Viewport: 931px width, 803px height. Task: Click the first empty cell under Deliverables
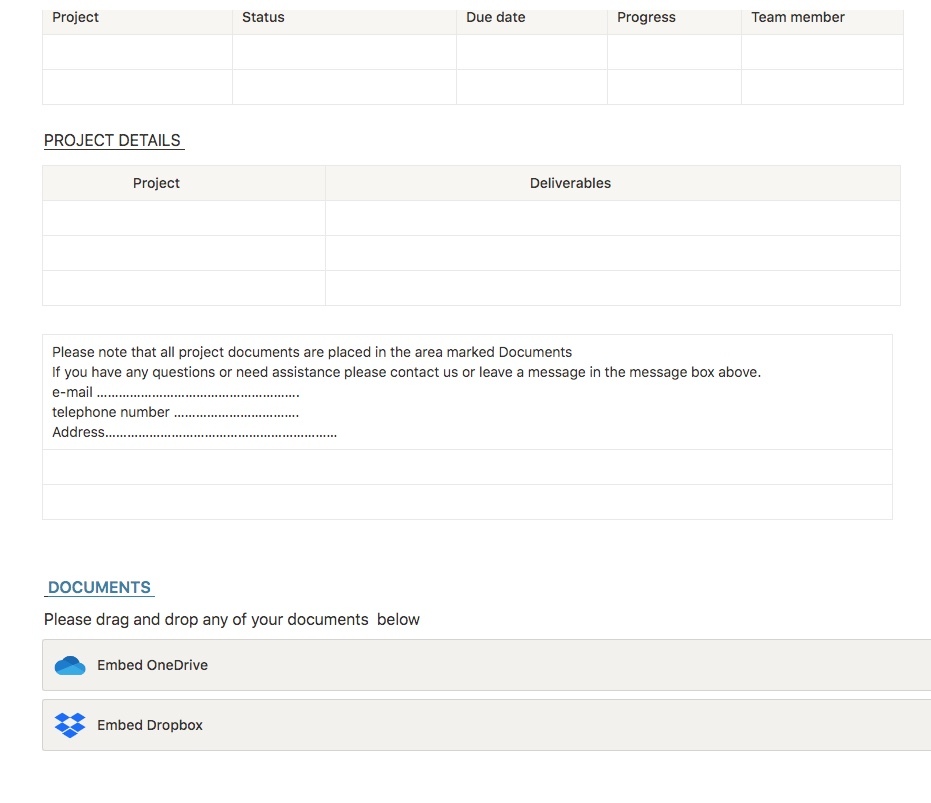[612, 218]
